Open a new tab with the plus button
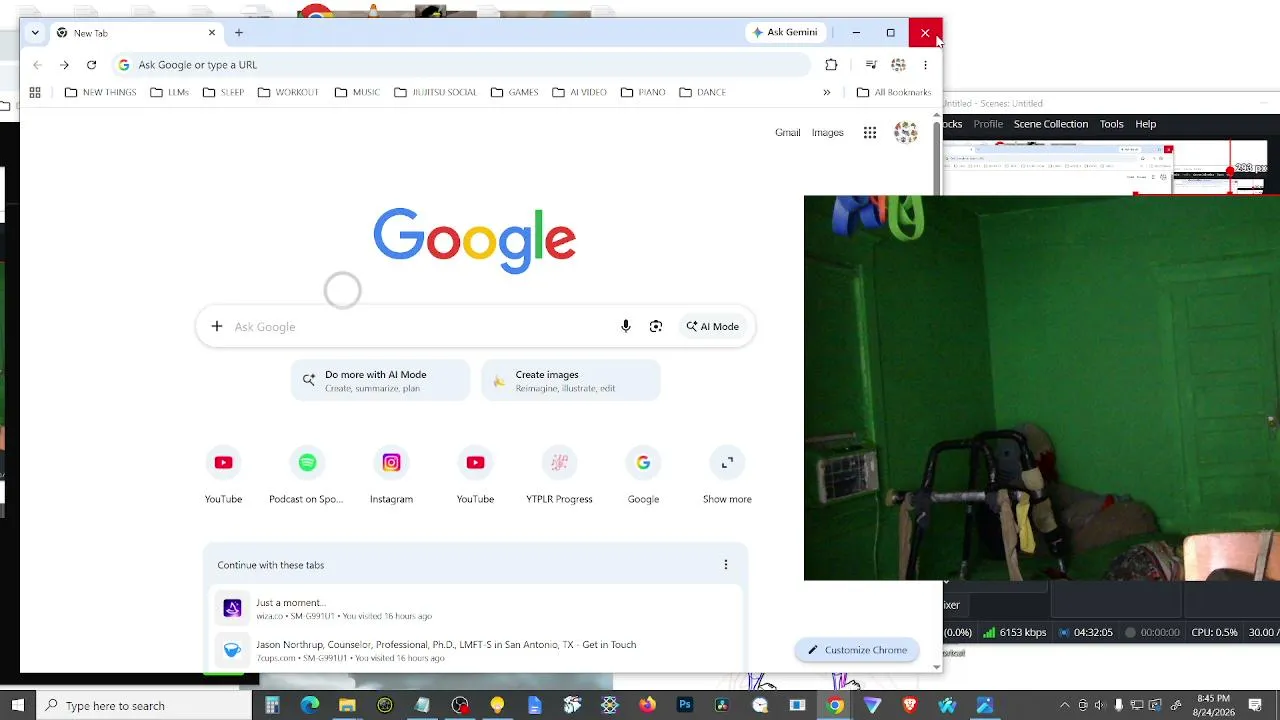 click(x=239, y=33)
